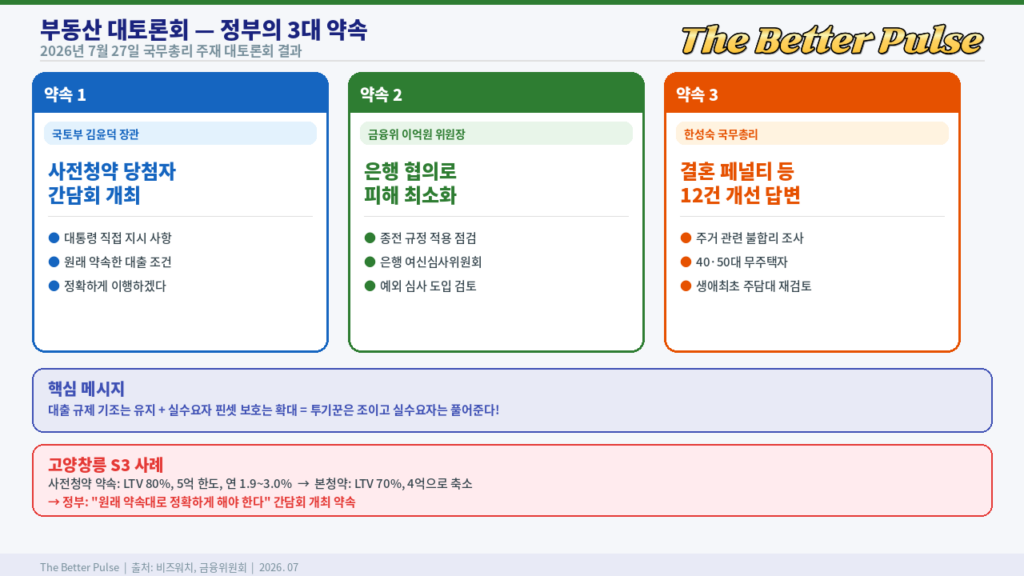Click the title 부동산 대토론회 — 정부의 3대 약속
This screenshot has width=1024, height=576.
203,30
